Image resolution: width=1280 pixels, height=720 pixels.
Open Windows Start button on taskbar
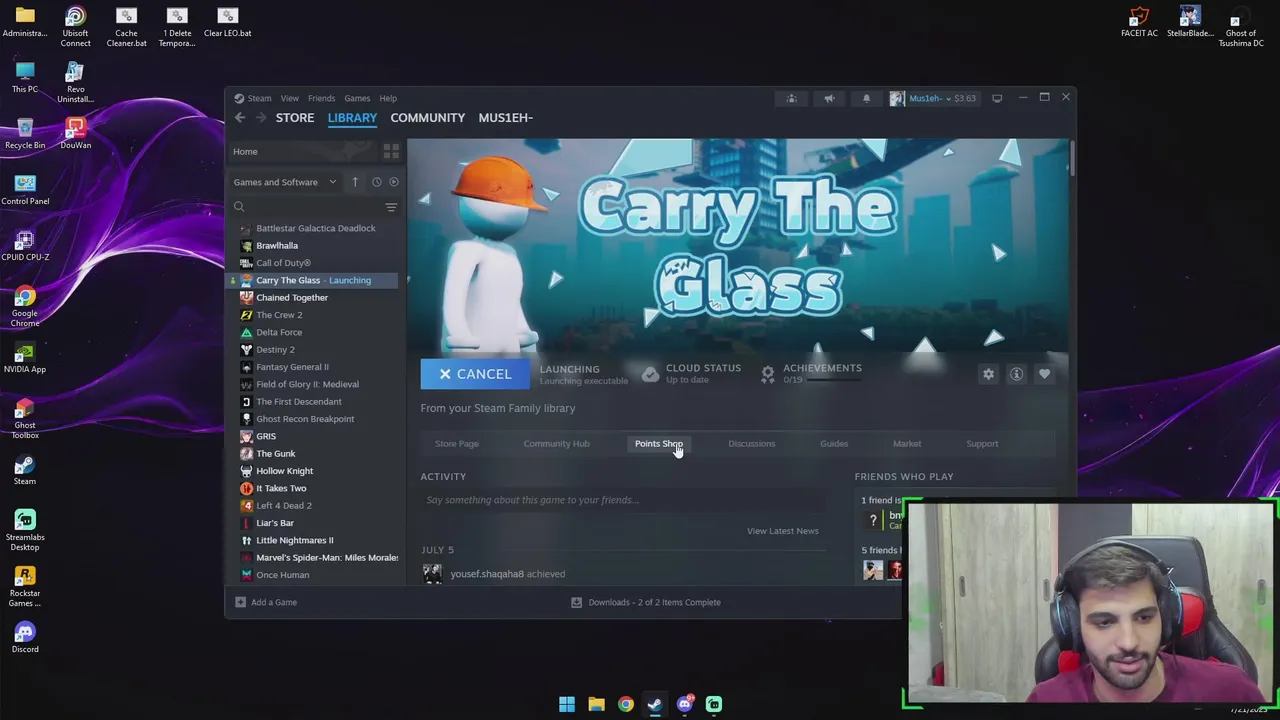[x=567, y=704]
